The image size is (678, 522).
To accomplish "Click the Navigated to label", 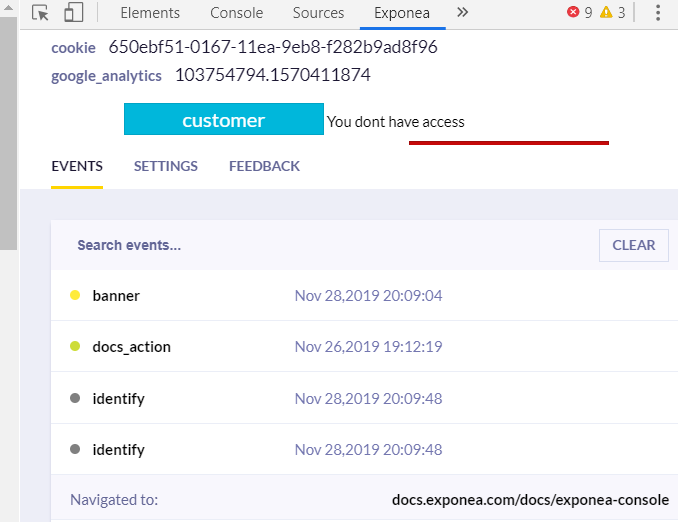I will (x=114, y=500).
